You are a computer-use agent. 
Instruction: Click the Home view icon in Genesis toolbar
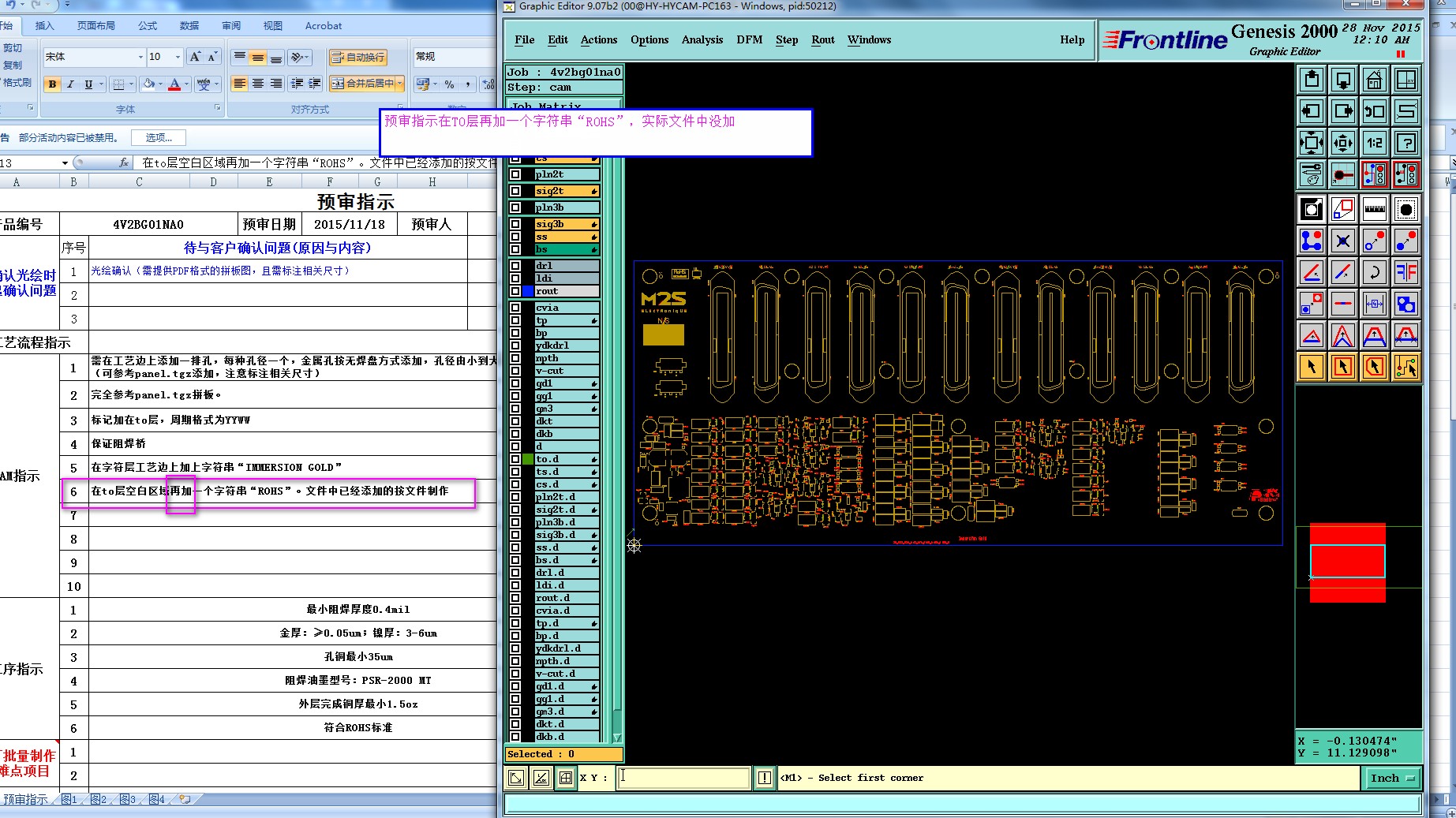(1374, 80)
